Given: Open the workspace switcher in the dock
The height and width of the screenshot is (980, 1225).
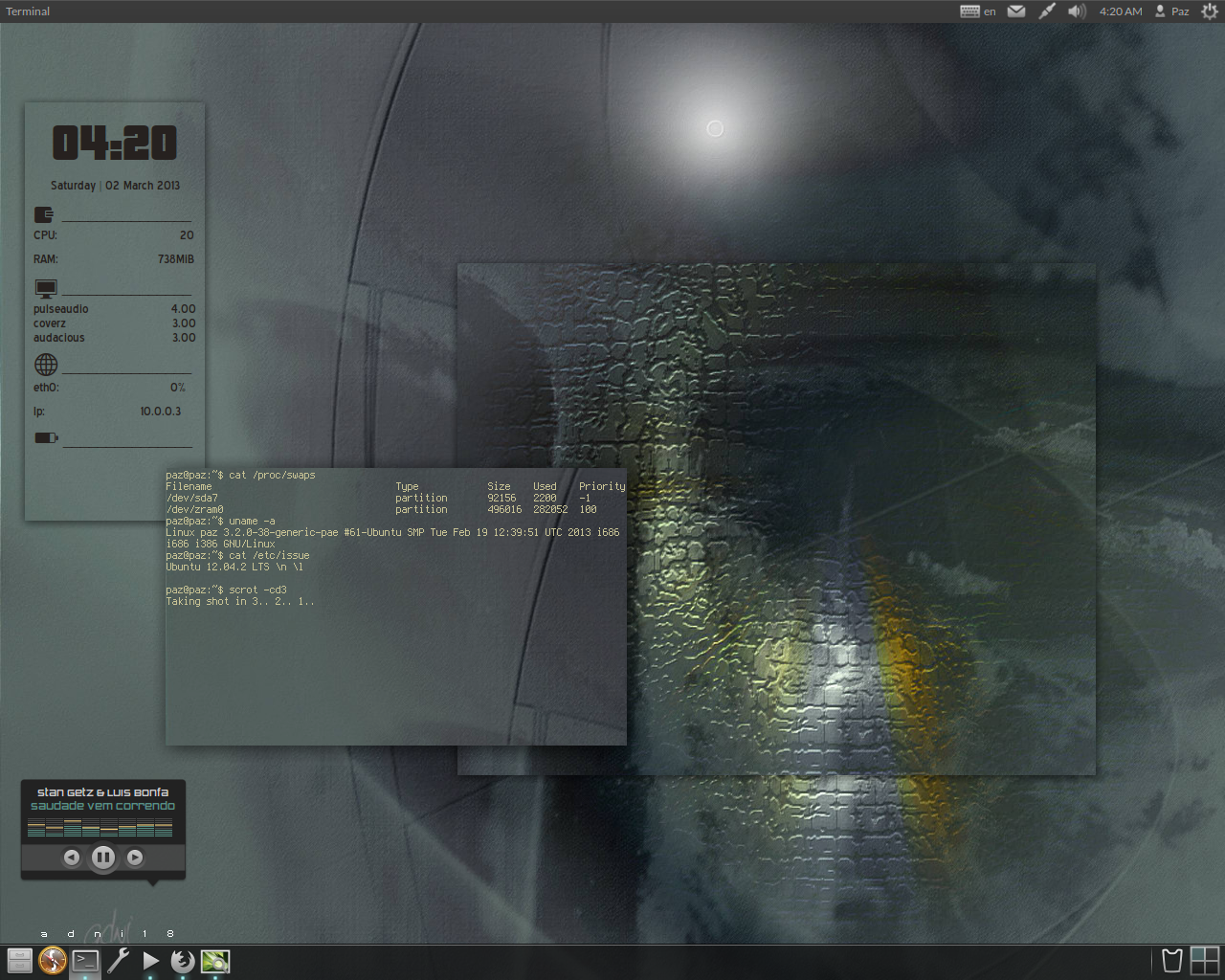Looking at the screenshot, I should (x=1205, y=961).
